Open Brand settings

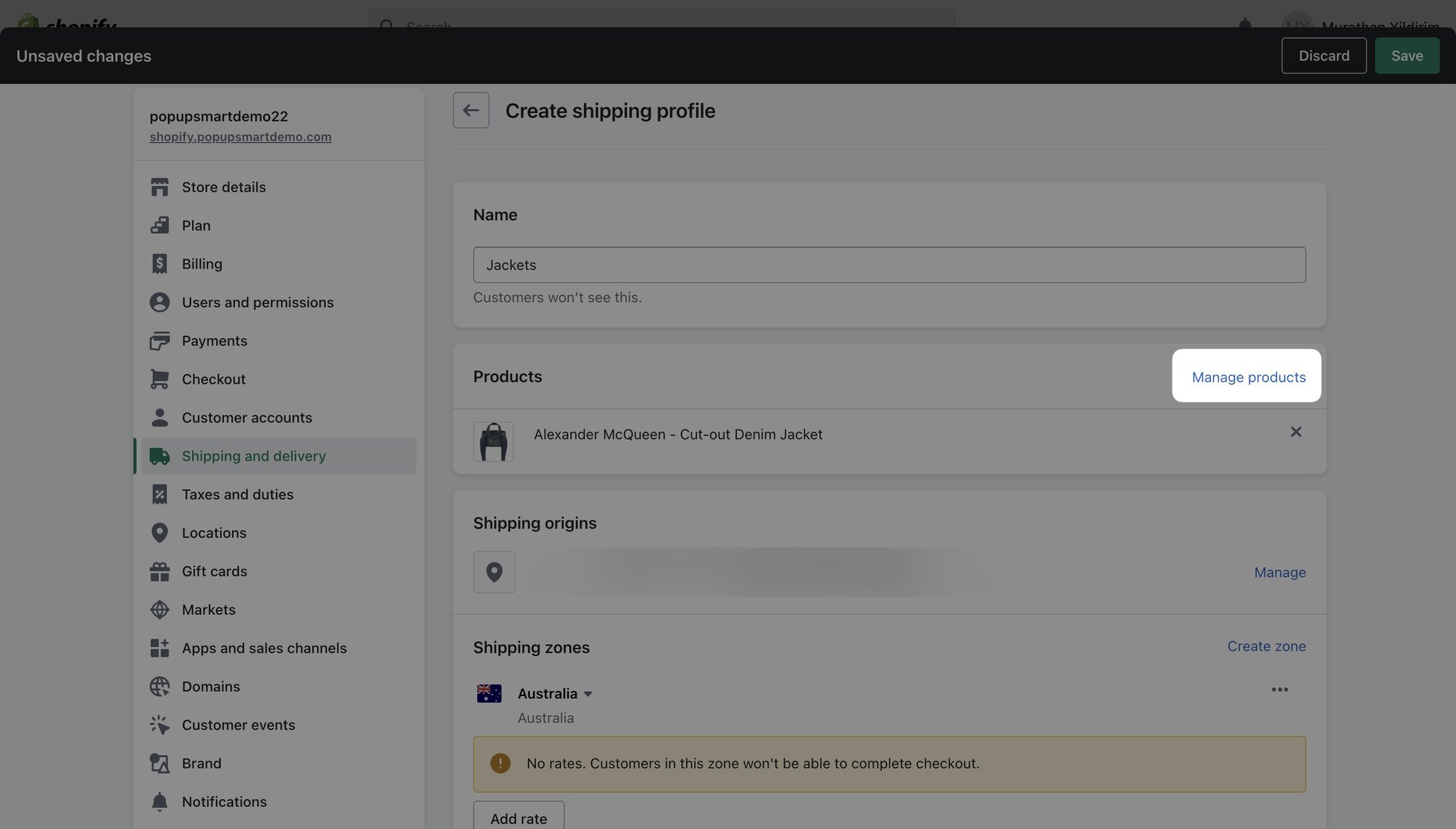point(279,763)
